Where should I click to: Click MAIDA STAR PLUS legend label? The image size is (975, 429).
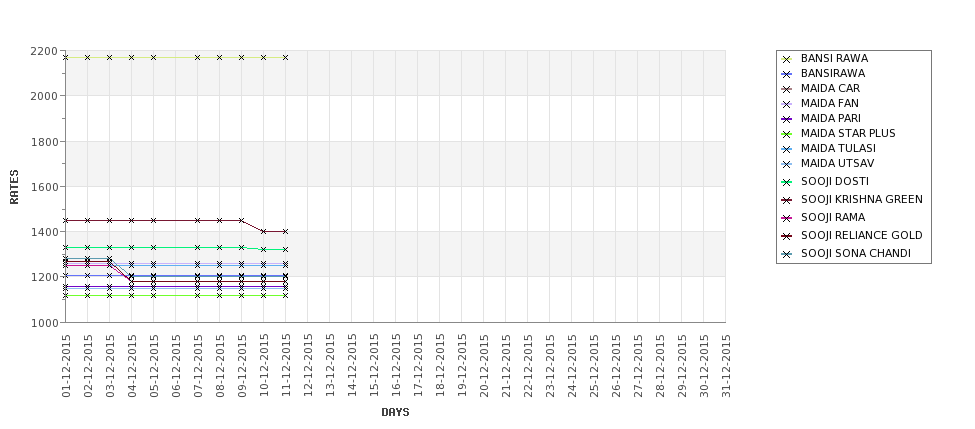pos(848,133)
